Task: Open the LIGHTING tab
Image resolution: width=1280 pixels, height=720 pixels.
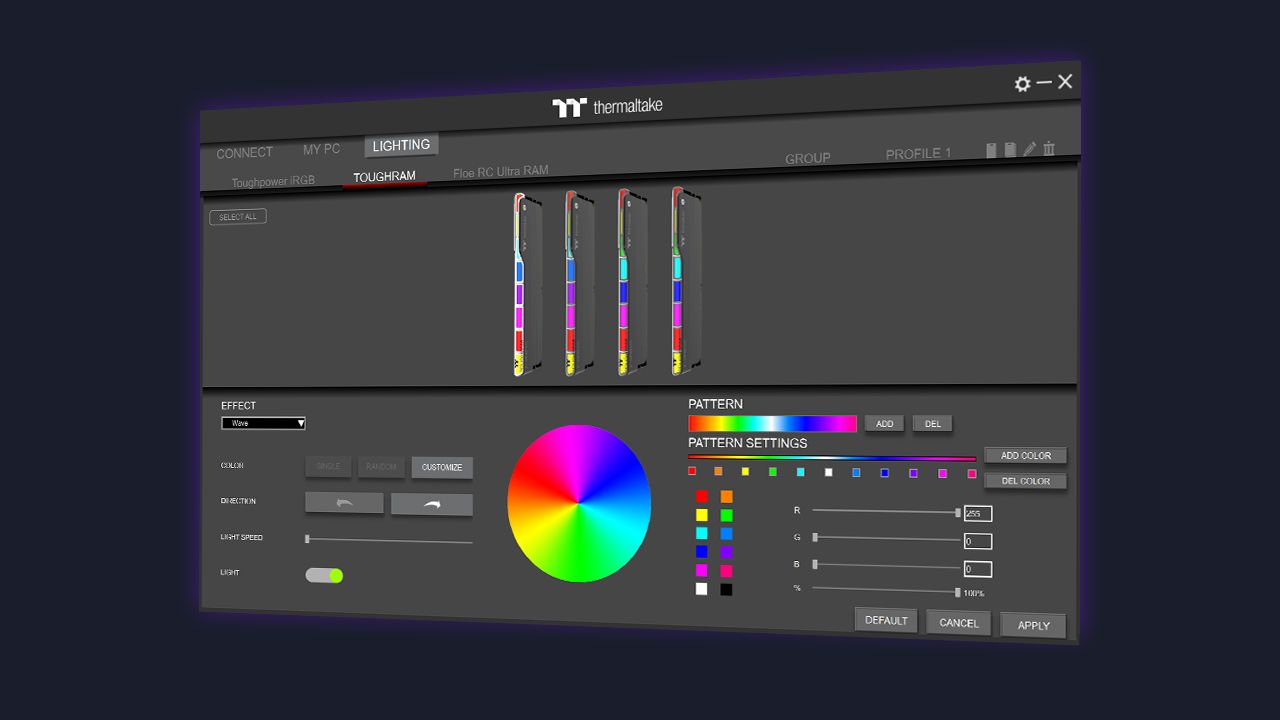Action: click(401, 145)
